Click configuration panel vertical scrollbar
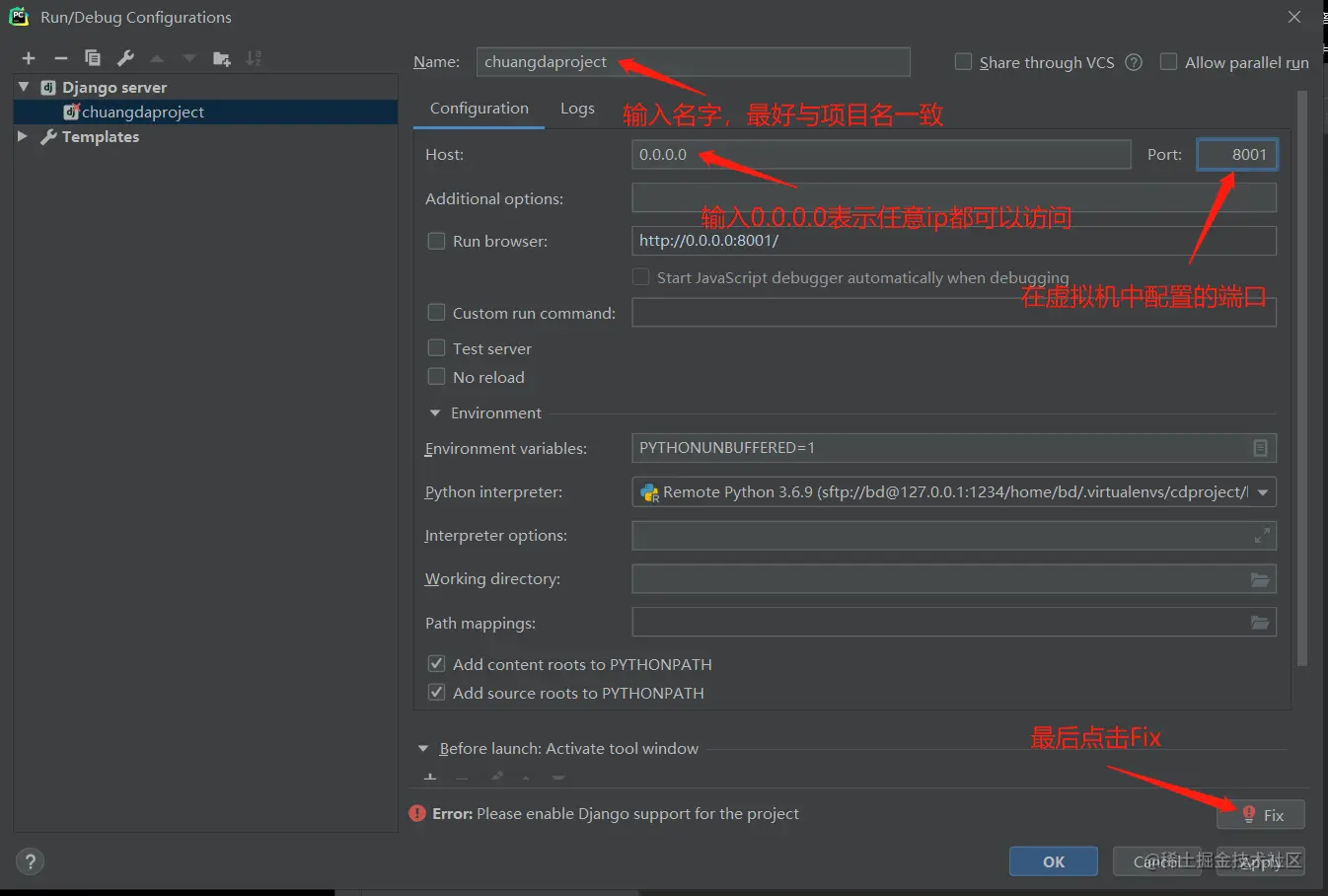 pos(1301,379)
